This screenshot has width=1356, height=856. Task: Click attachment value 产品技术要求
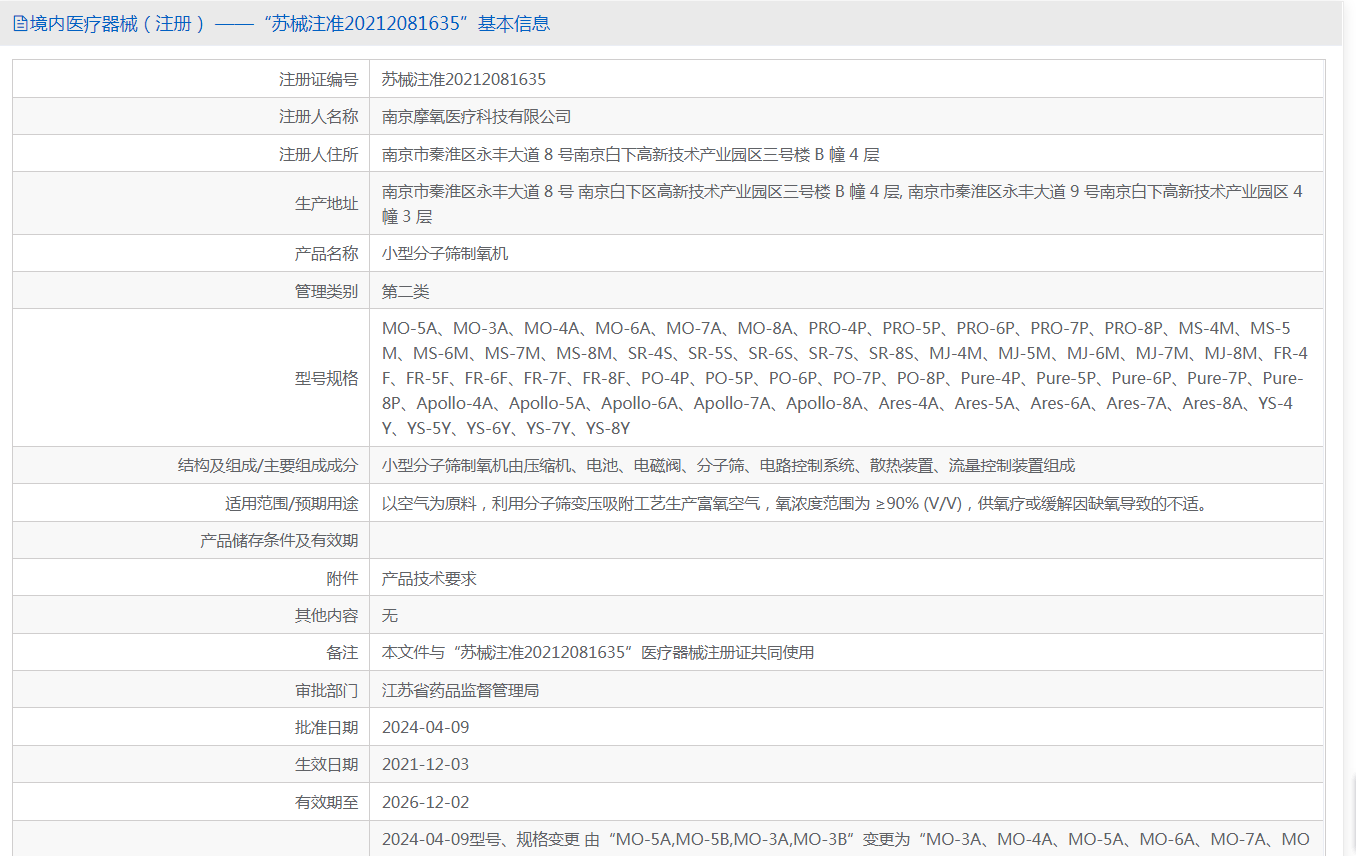point(430,578)
